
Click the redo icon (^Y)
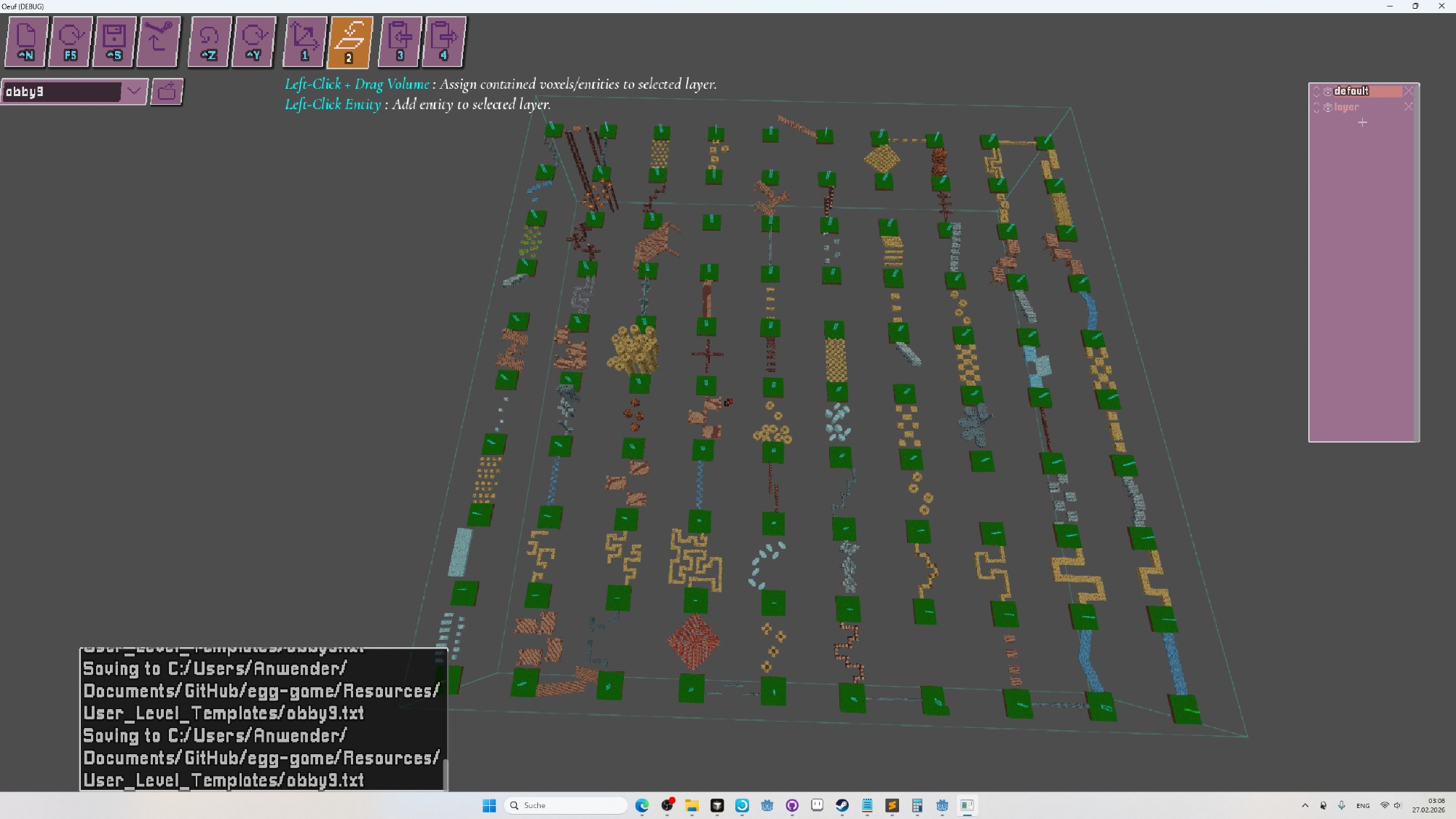(x=253, y=41)
